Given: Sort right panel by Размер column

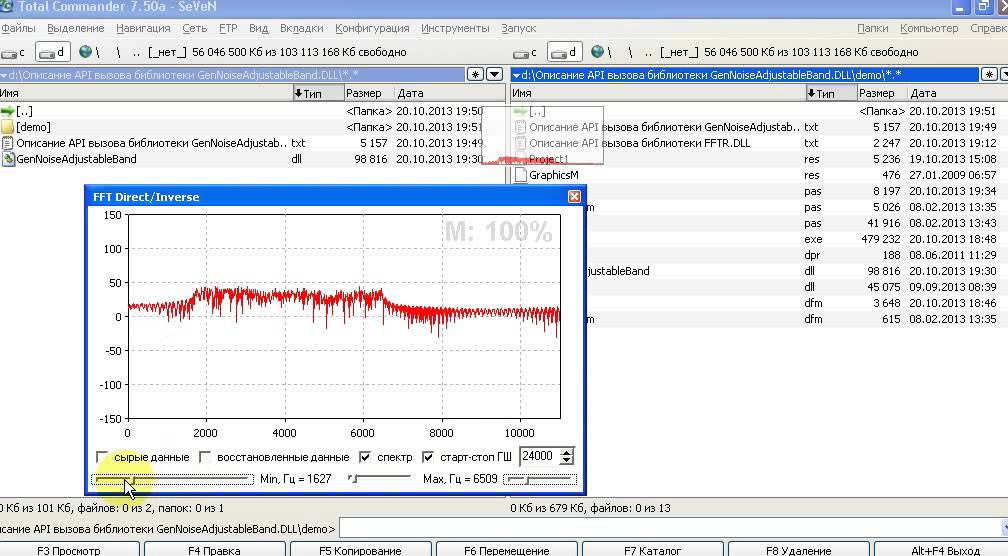Looking at the screenshot, I should click(x=883, y=93).
